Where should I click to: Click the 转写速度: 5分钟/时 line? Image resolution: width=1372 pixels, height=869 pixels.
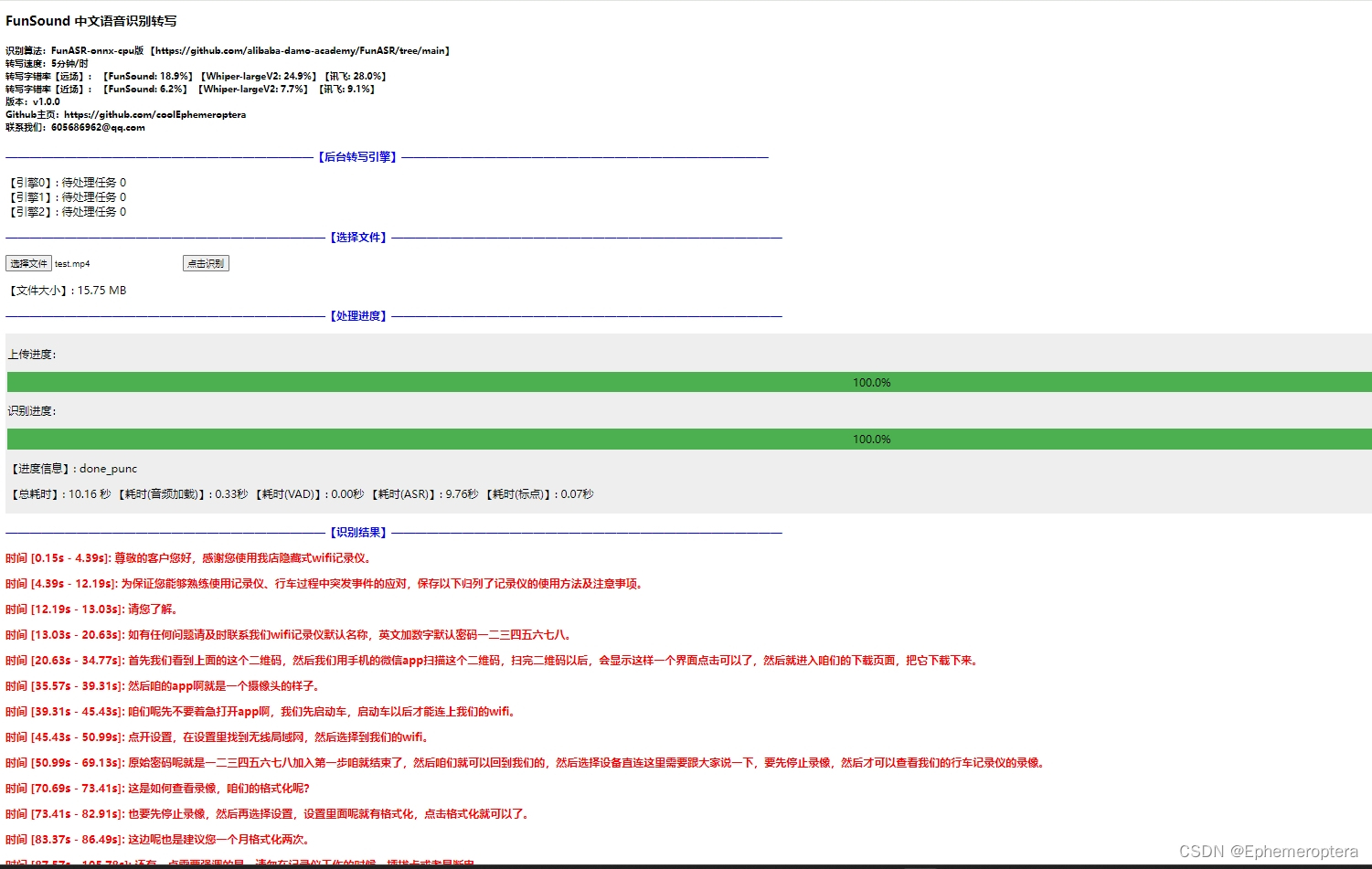[x=47, y=64]
